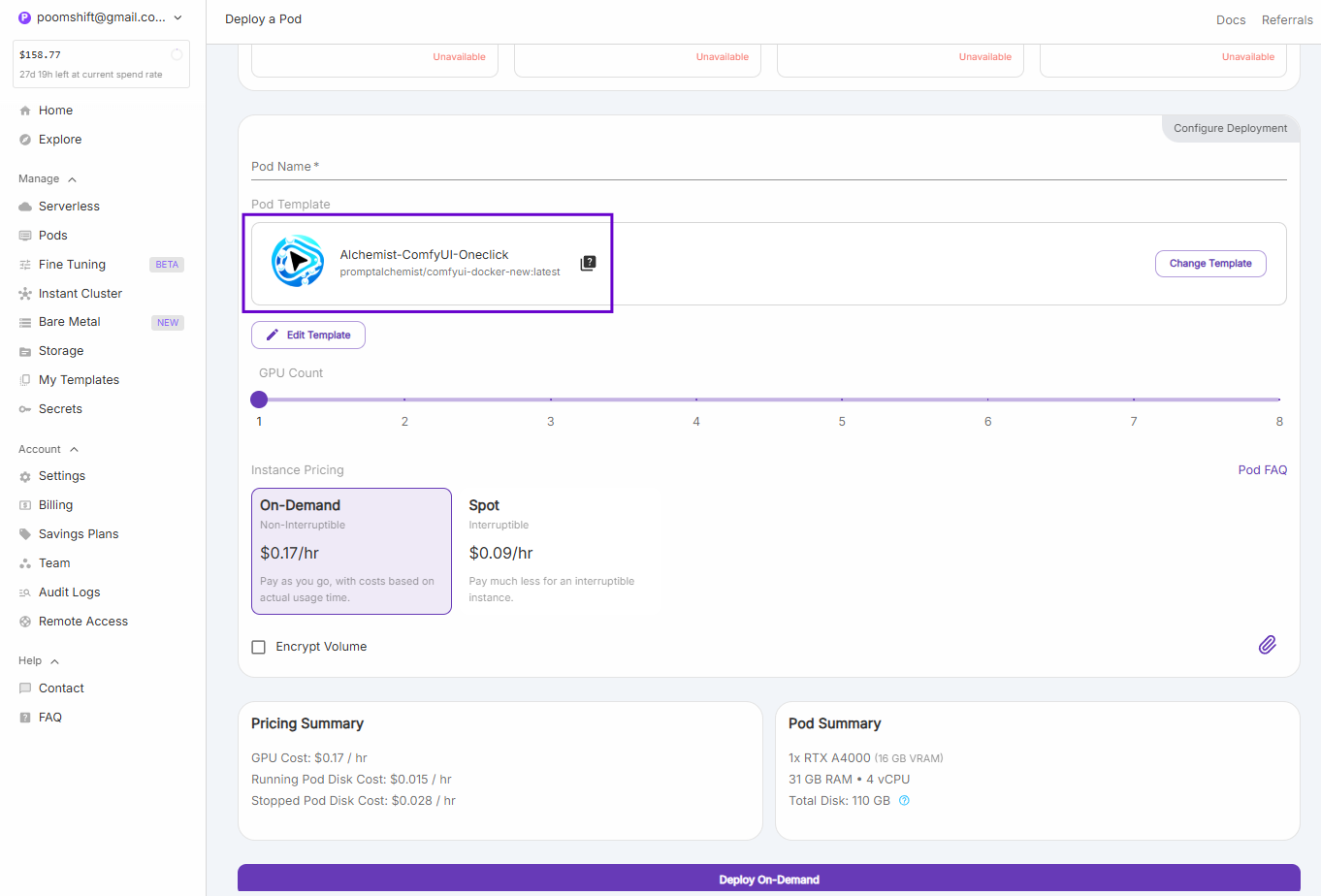
Task: Click the 1x RTX A4000 summary text
Action: (x=866, y=758)
